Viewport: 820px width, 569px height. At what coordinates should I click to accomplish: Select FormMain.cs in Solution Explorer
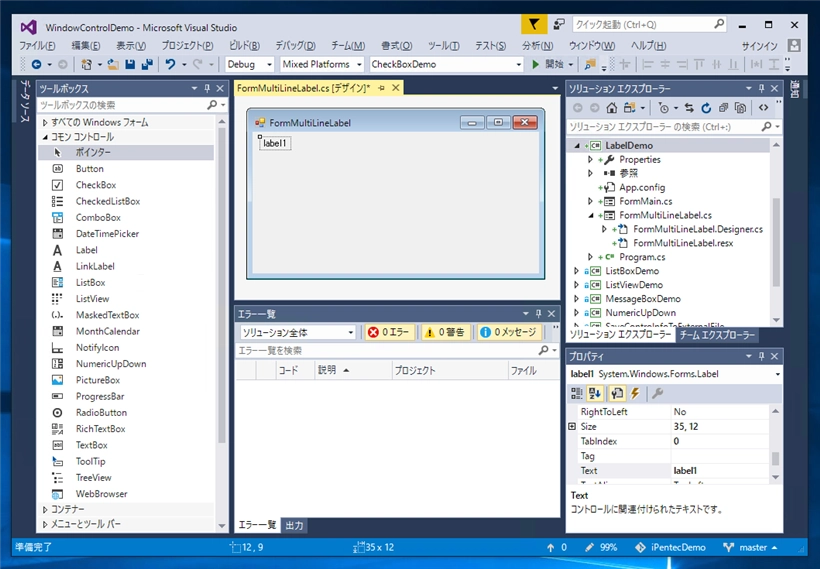(x=646, y=201)
